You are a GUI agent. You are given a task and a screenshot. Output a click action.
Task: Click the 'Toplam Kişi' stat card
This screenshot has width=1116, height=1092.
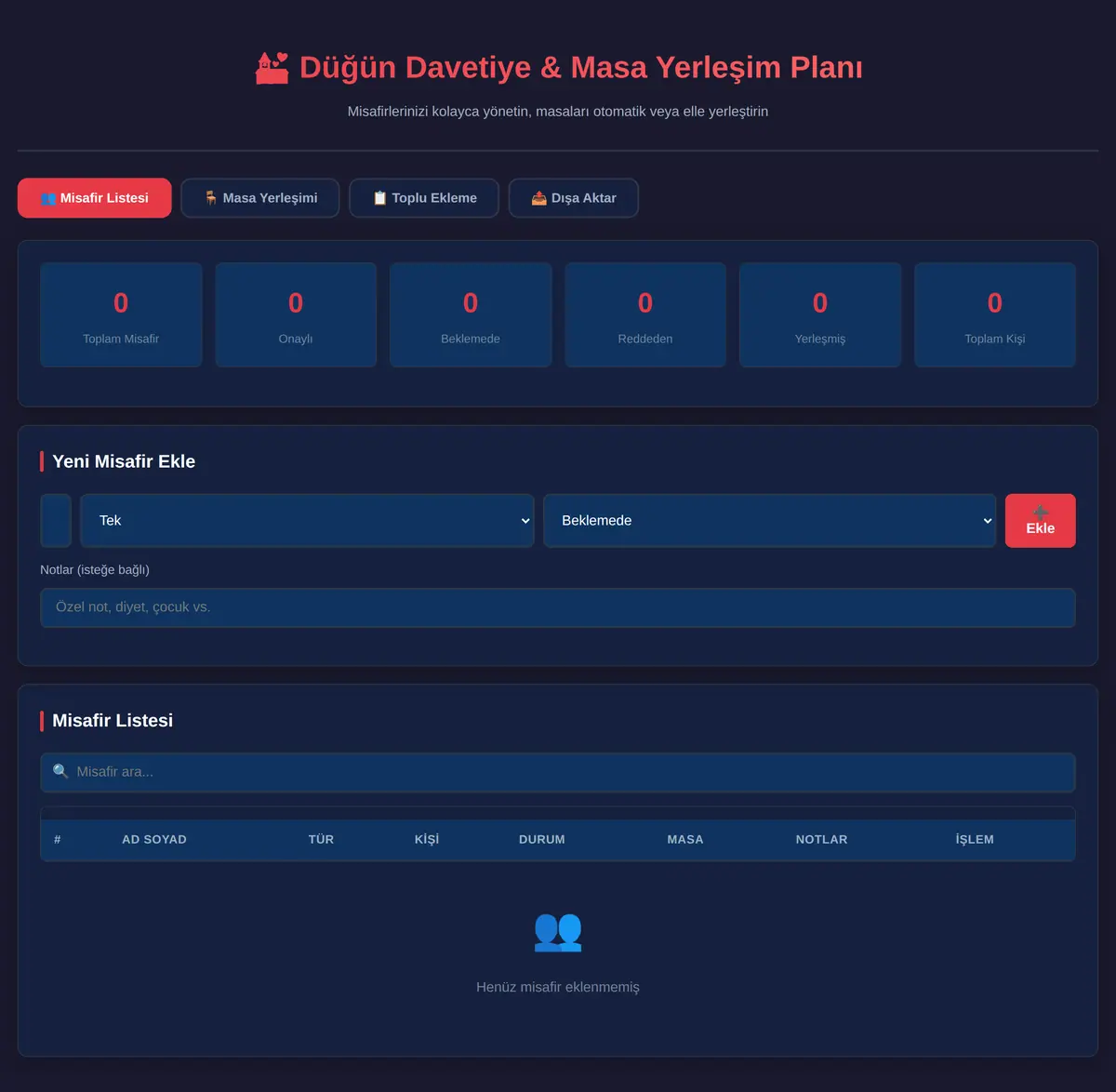click(995, 314)
